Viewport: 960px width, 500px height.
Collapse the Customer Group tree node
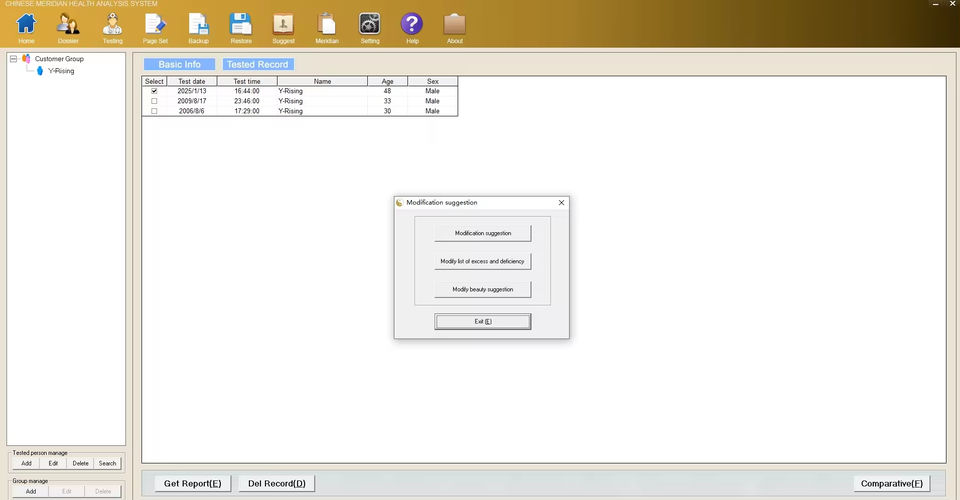click(x=14, y=59)
